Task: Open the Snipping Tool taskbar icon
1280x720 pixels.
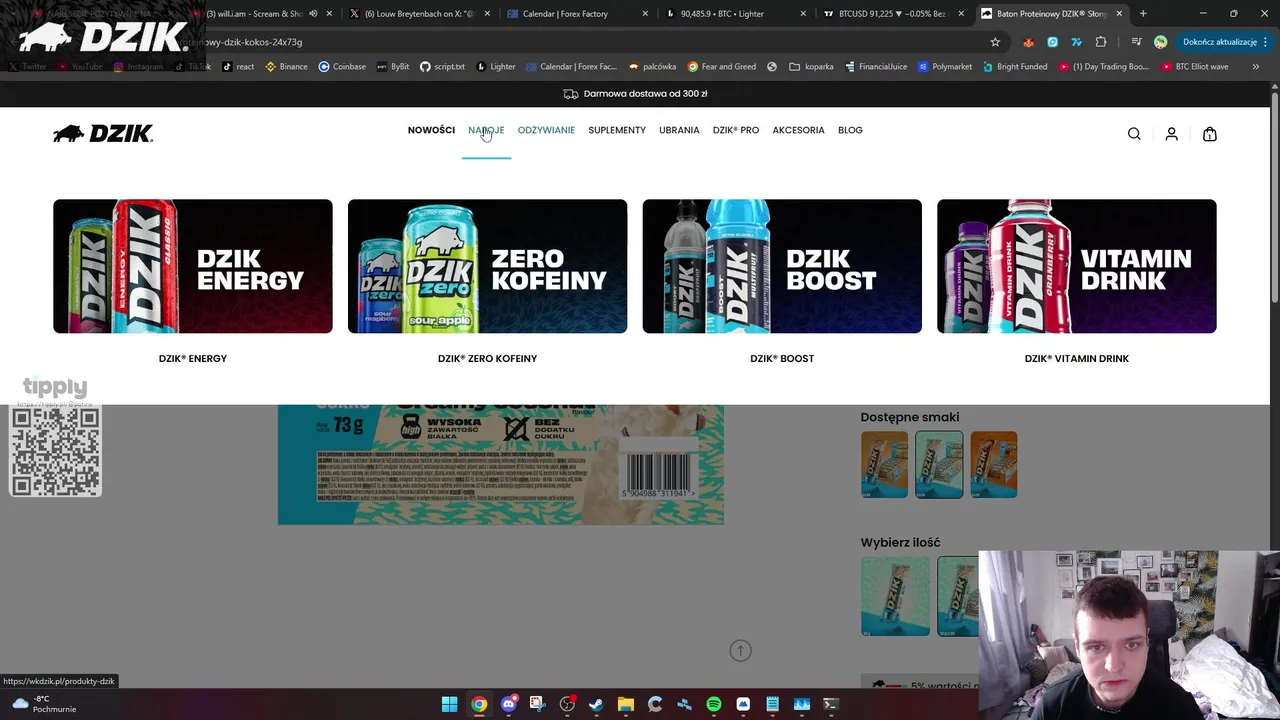Action: pos(537,704)
